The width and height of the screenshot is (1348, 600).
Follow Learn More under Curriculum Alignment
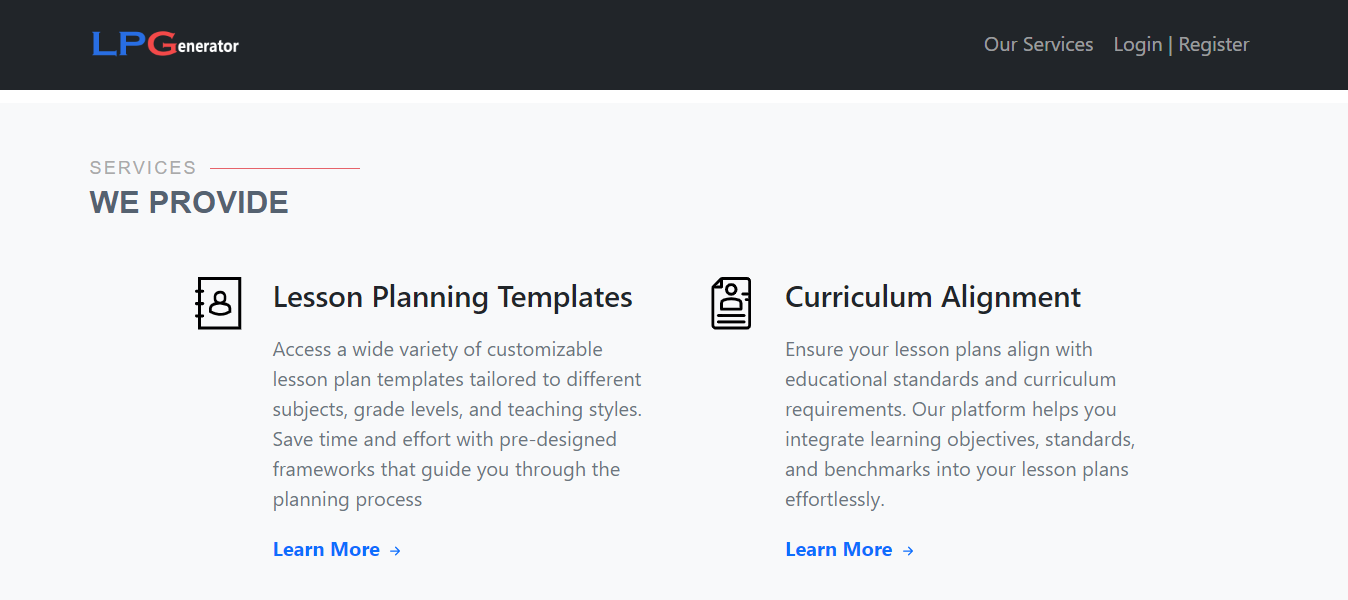tap(838, 549)
